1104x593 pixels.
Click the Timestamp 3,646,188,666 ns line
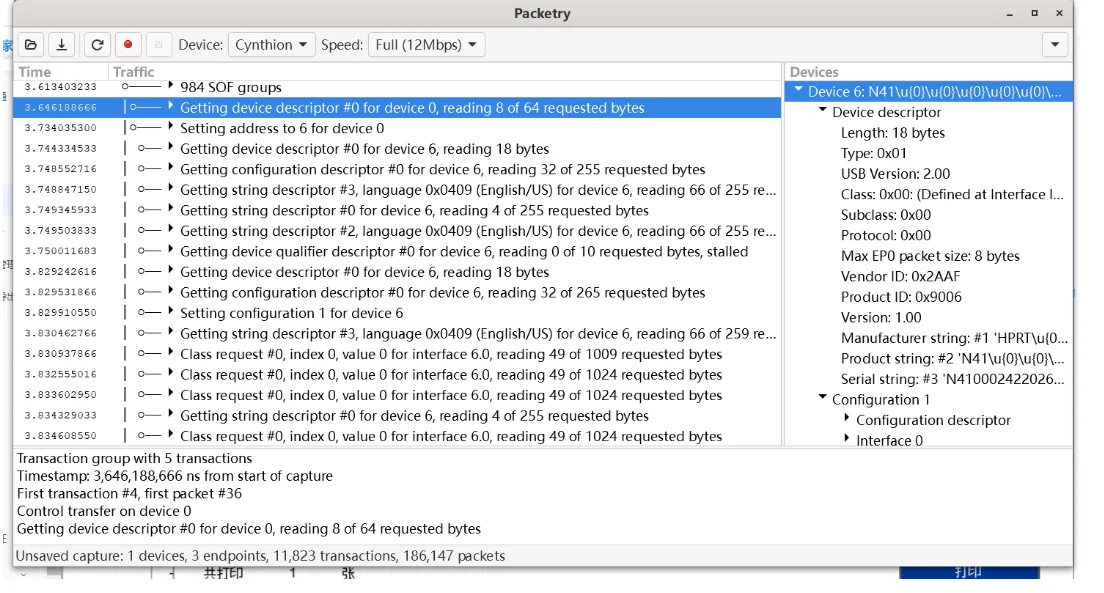click(174, 475)
